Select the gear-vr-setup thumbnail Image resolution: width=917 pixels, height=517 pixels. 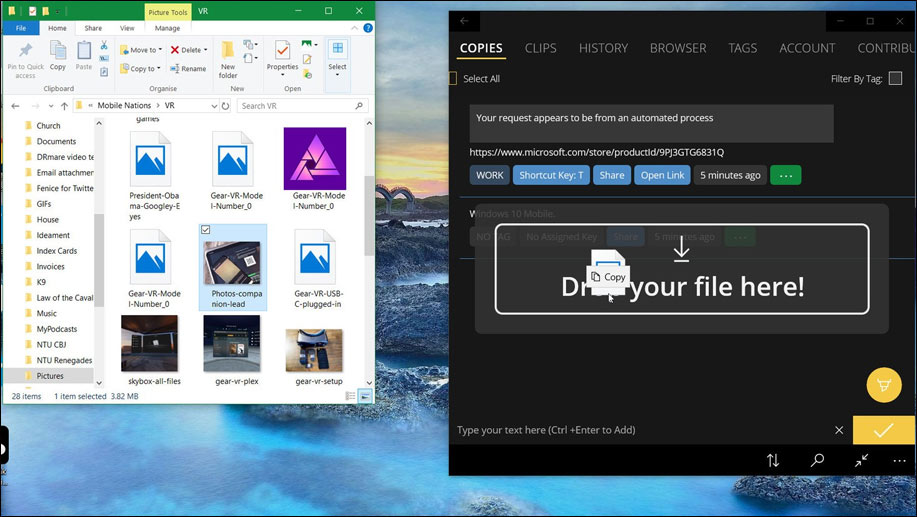coord(315,350)
